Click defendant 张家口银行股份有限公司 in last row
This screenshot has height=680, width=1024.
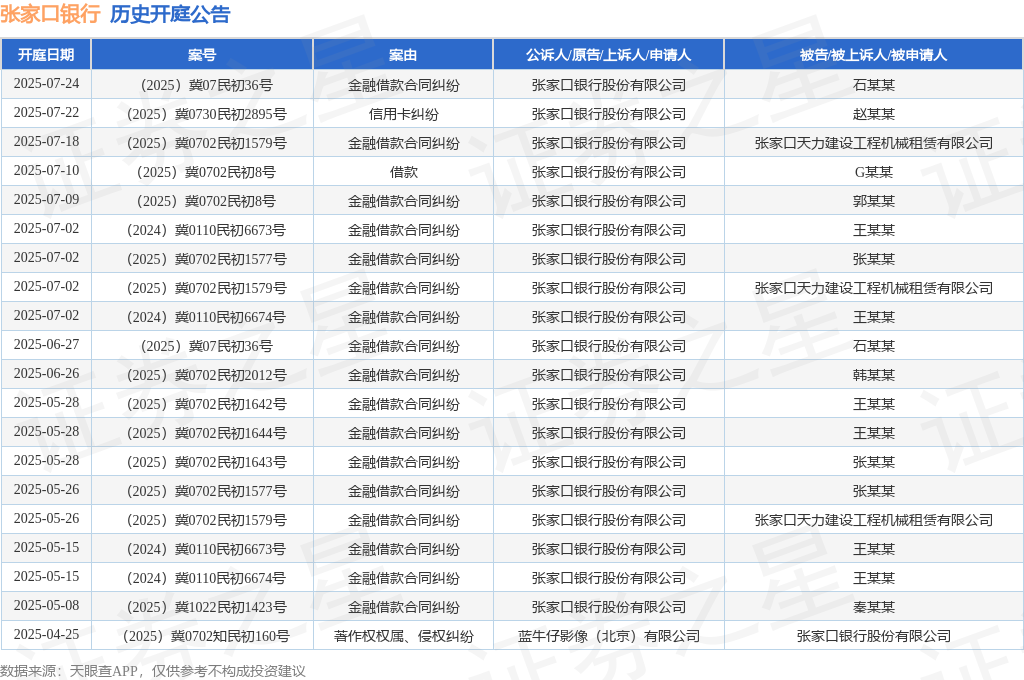click(x=874, y=636)
